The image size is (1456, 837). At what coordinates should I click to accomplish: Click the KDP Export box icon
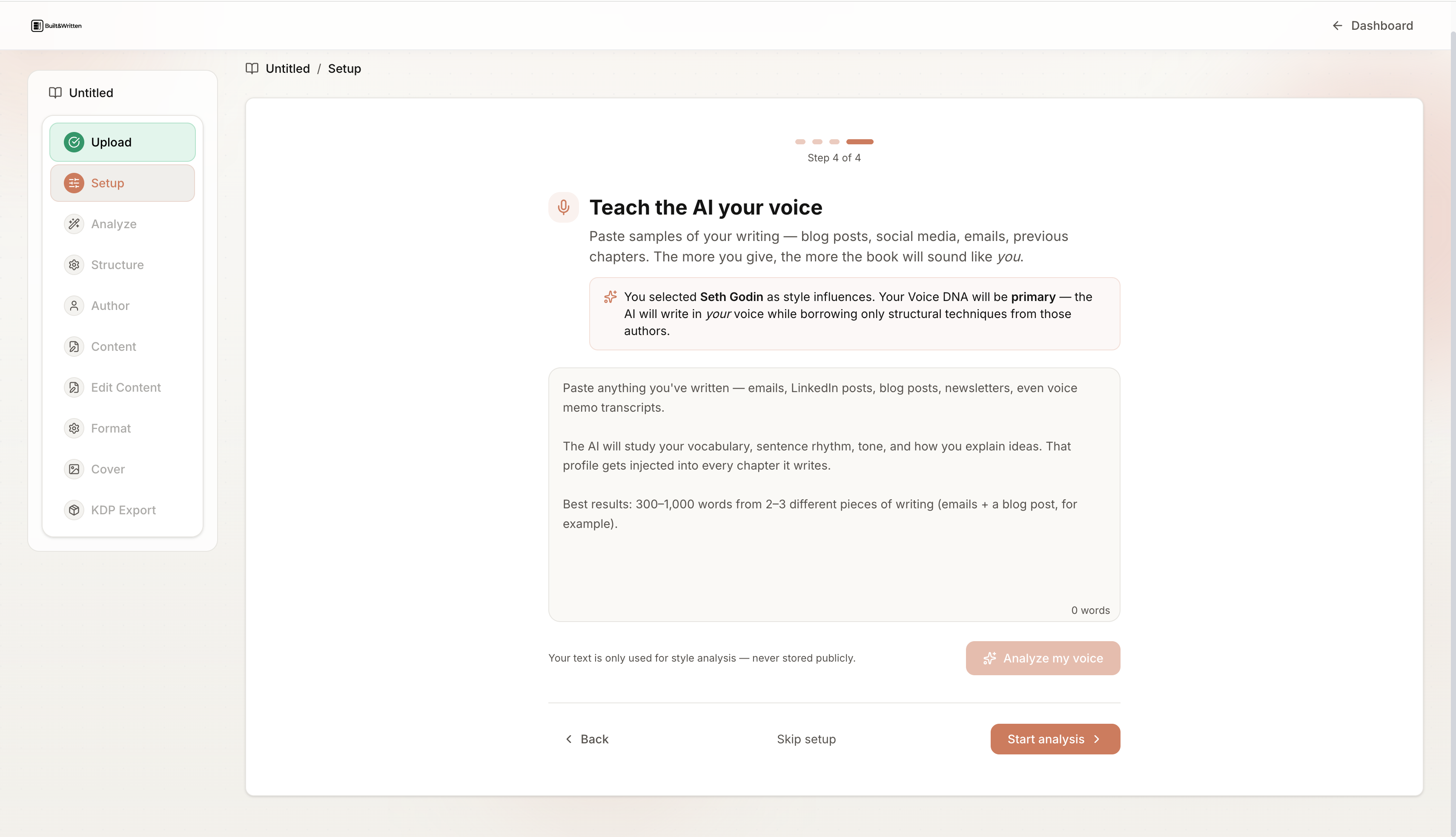(74, 510)
